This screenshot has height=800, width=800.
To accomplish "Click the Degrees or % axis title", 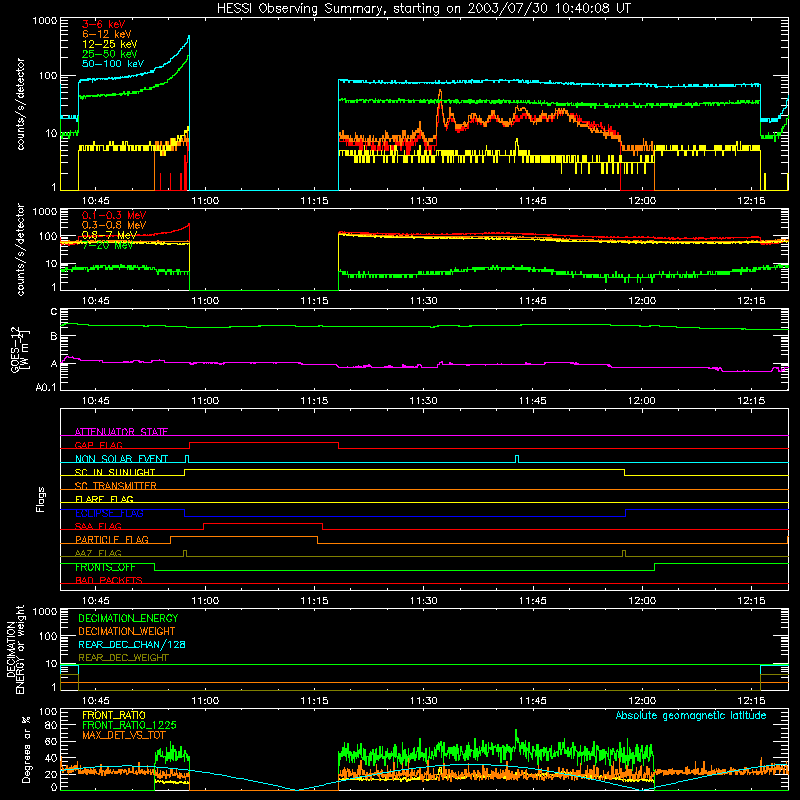I will 26,749.
